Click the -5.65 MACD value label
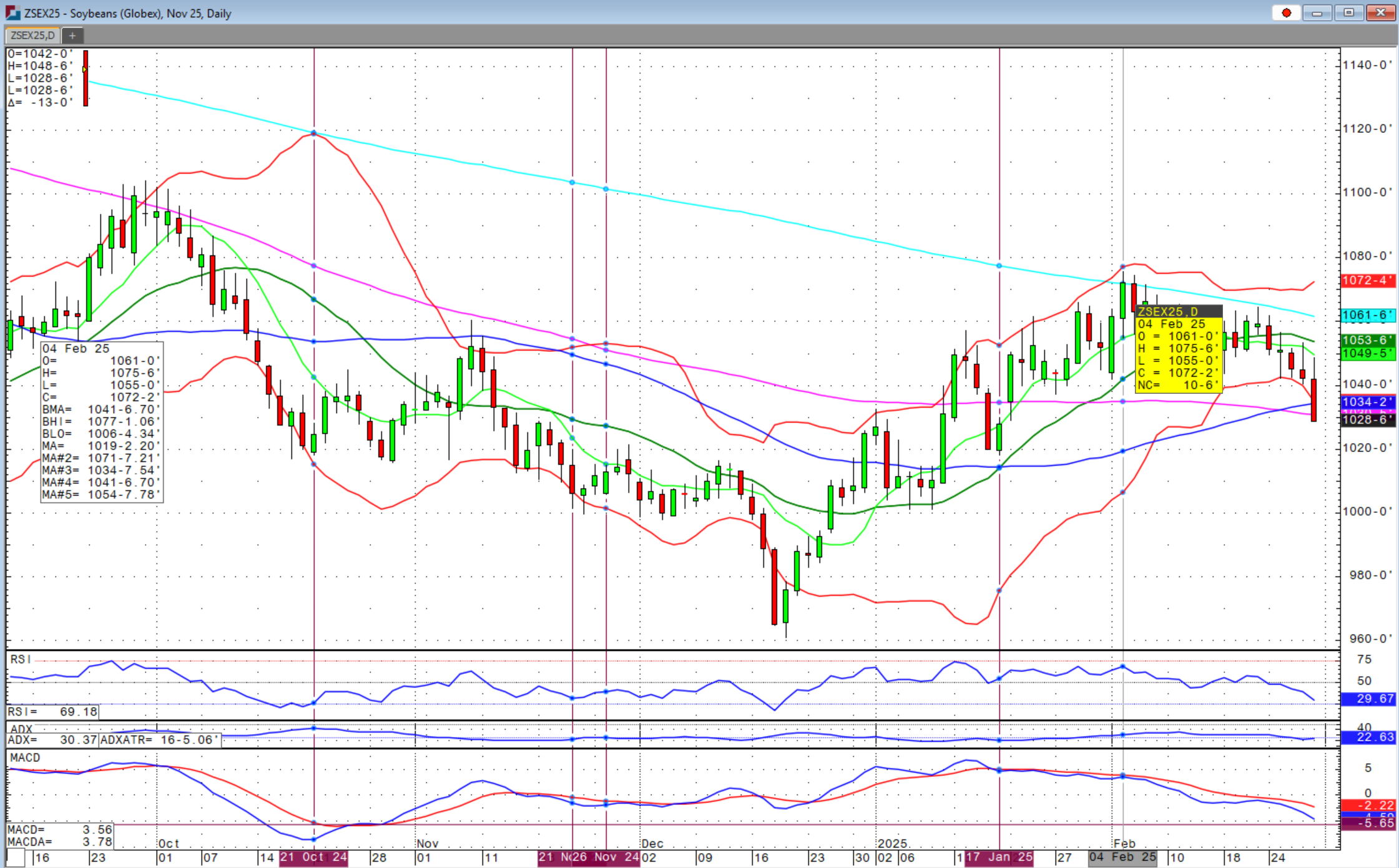This screenshot has width=1399, height=868. [1367, 824]
